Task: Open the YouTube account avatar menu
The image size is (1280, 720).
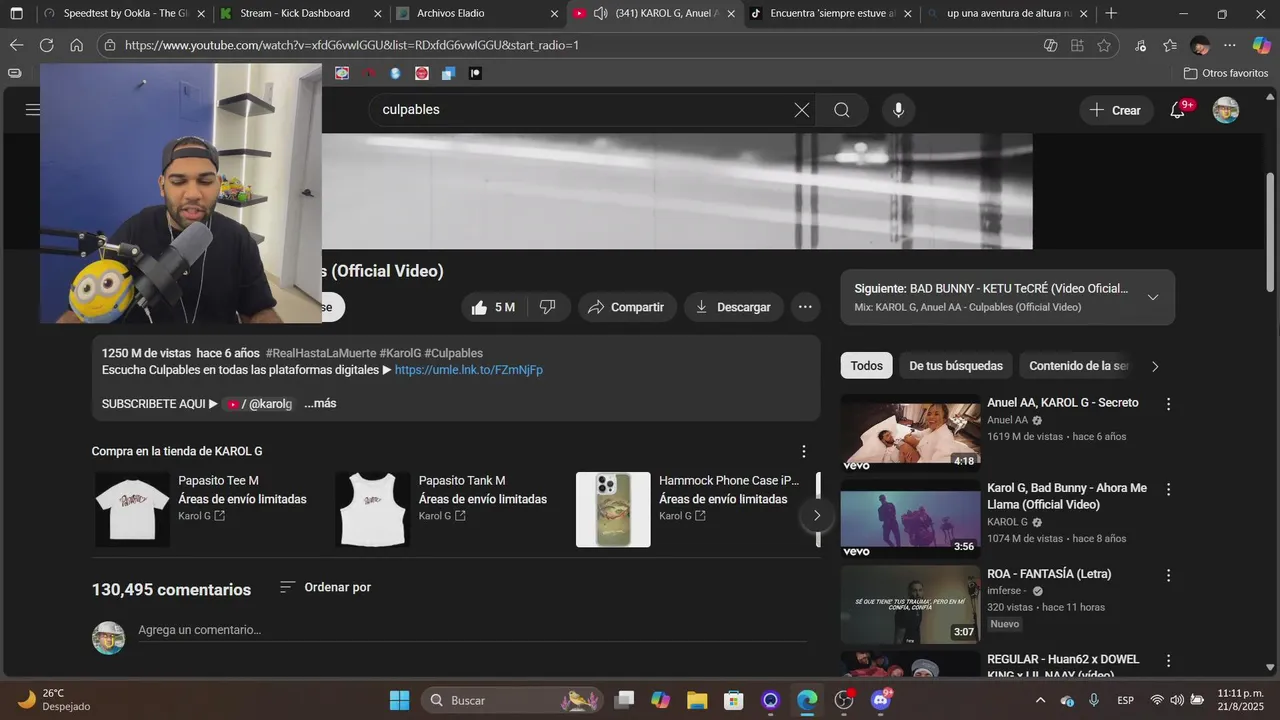Action: (x=1226, y=110)
